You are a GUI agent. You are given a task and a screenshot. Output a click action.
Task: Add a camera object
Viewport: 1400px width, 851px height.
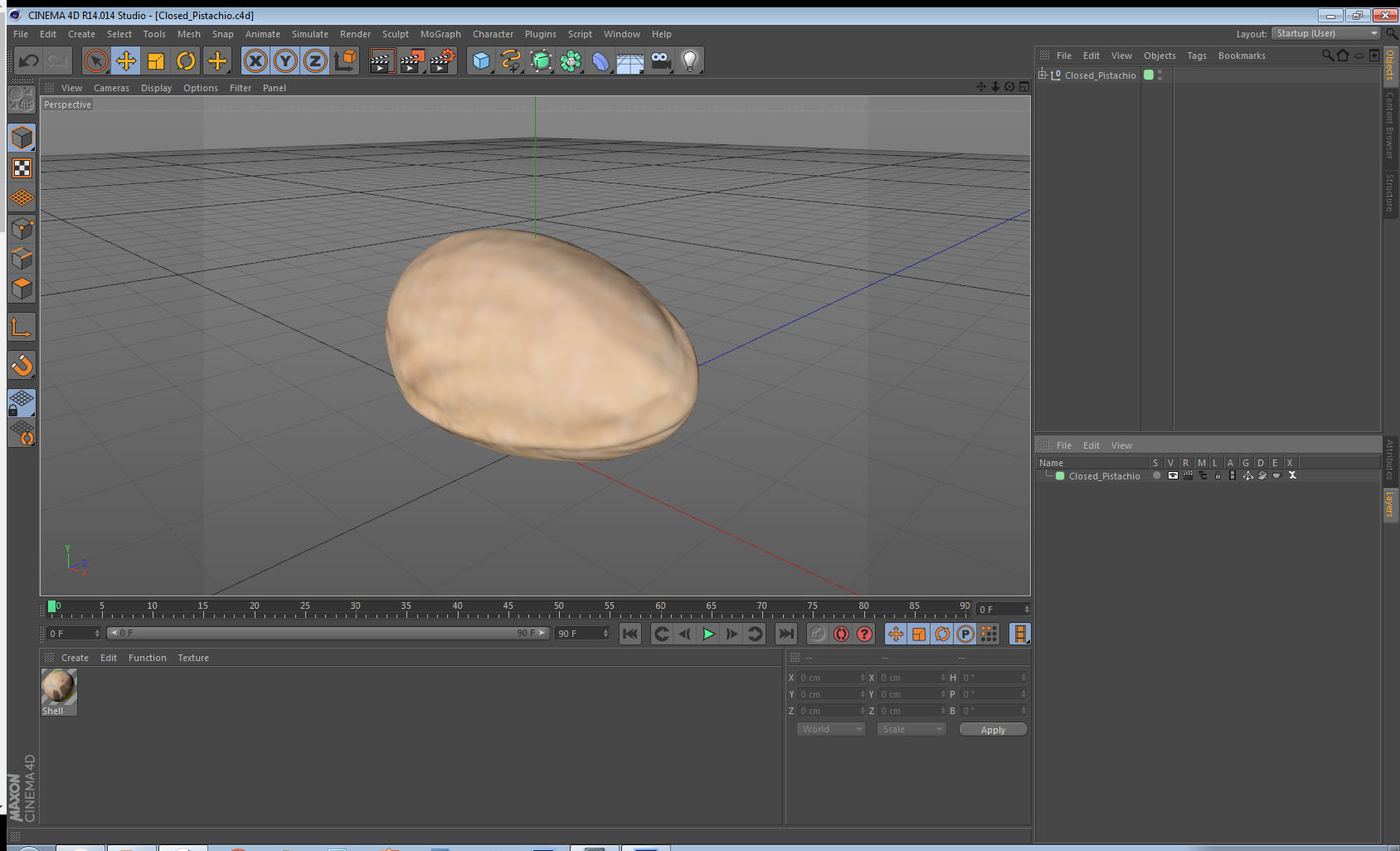661,61
